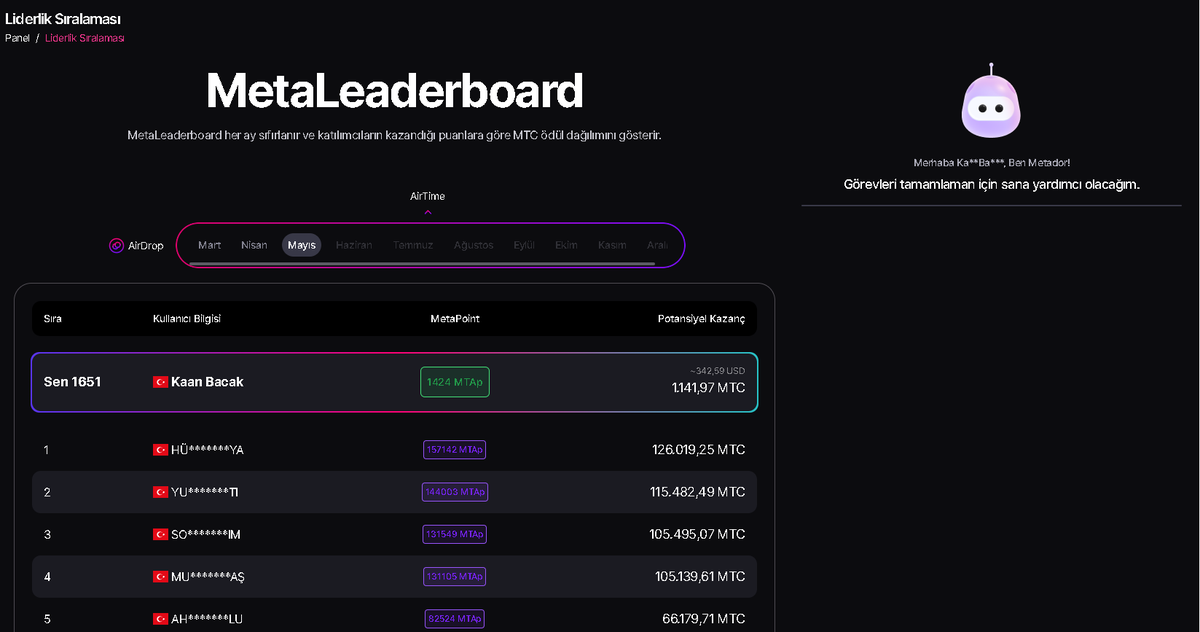Click the Liderlik Sıralaması breadcrumb link
This screenshot has height=632, width=1200.
(x=84, y=38)
